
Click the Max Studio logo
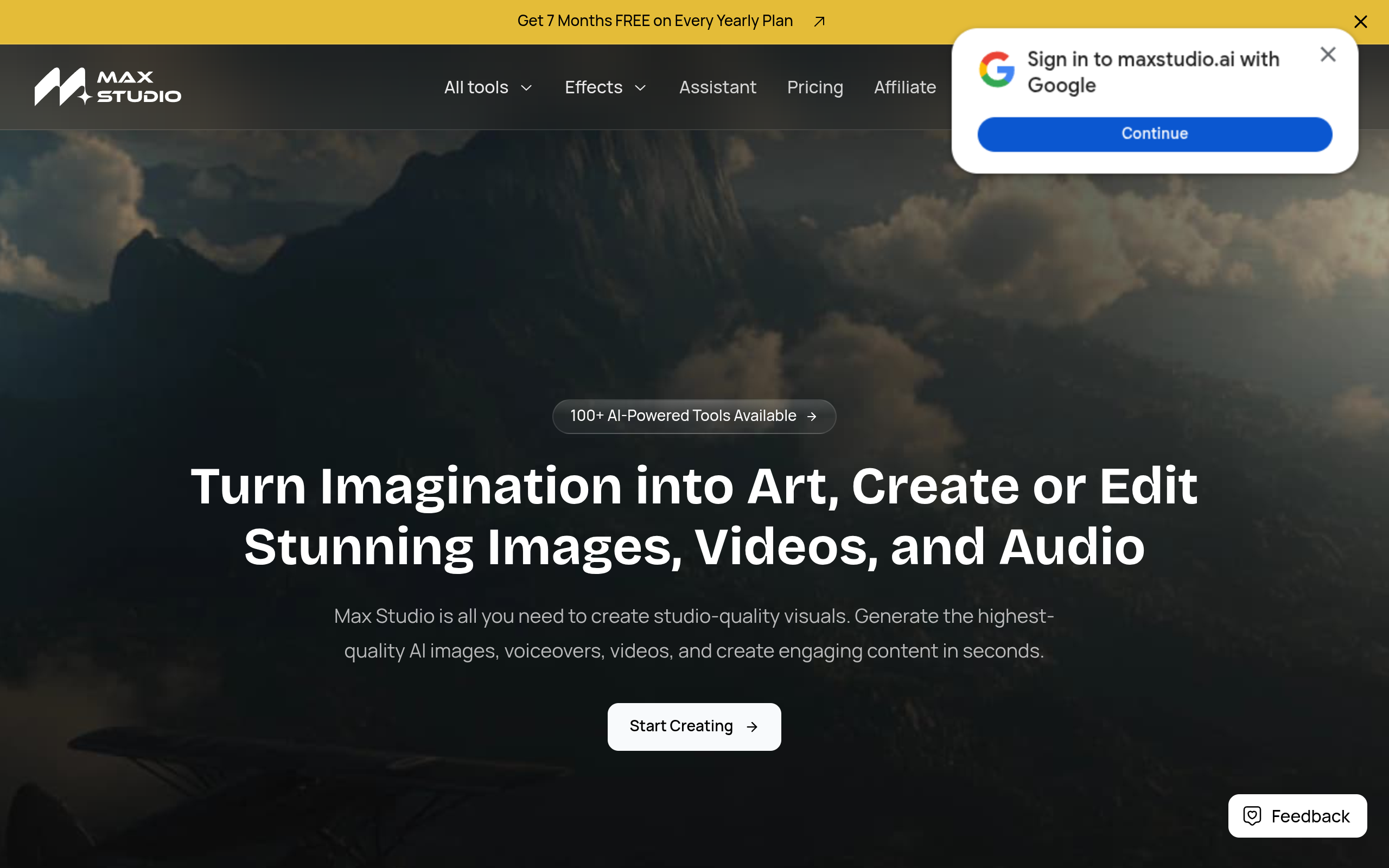point(108,87)
